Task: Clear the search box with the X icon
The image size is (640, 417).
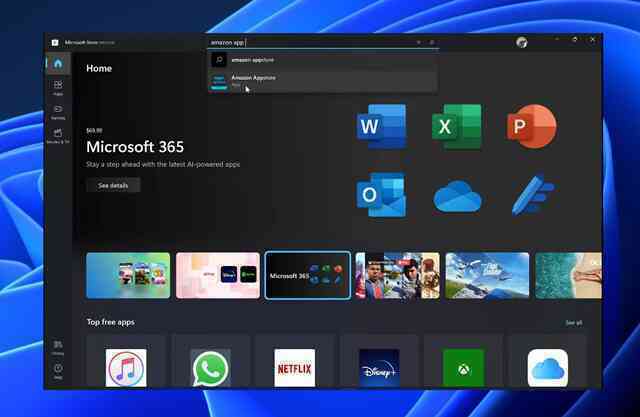Action: [418, 42]
